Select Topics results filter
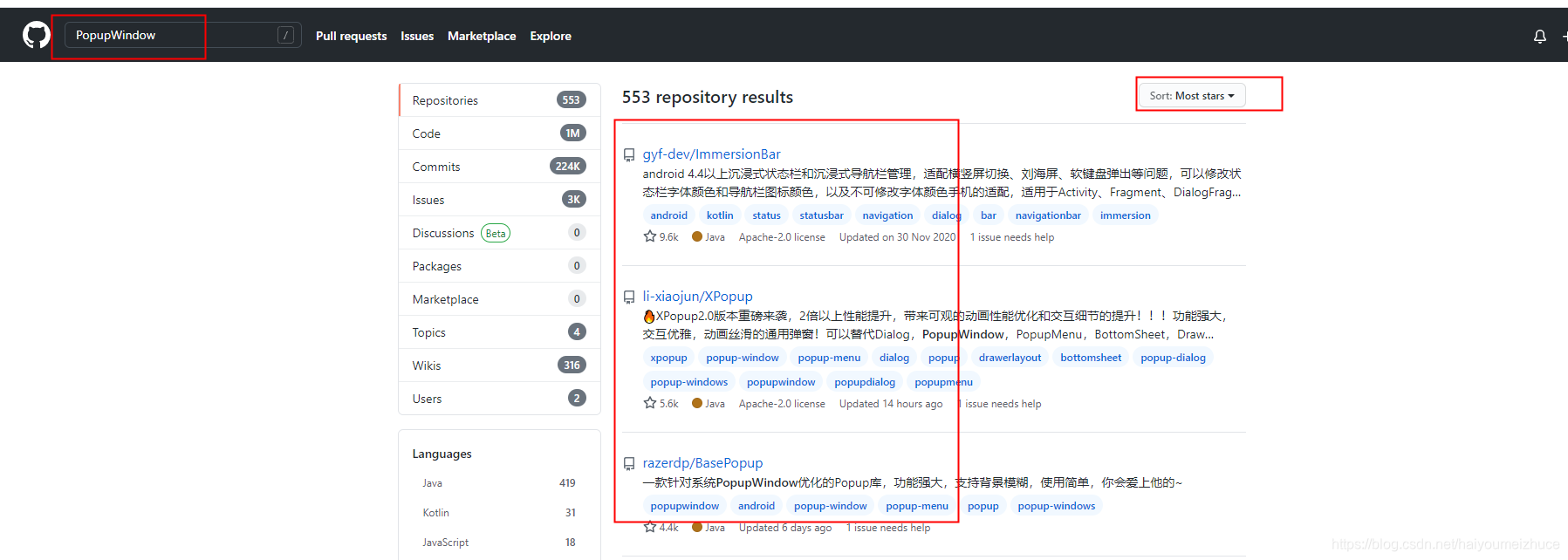Image resolution: width=1568 pixels, height=560 pixels. click(500, 332)
